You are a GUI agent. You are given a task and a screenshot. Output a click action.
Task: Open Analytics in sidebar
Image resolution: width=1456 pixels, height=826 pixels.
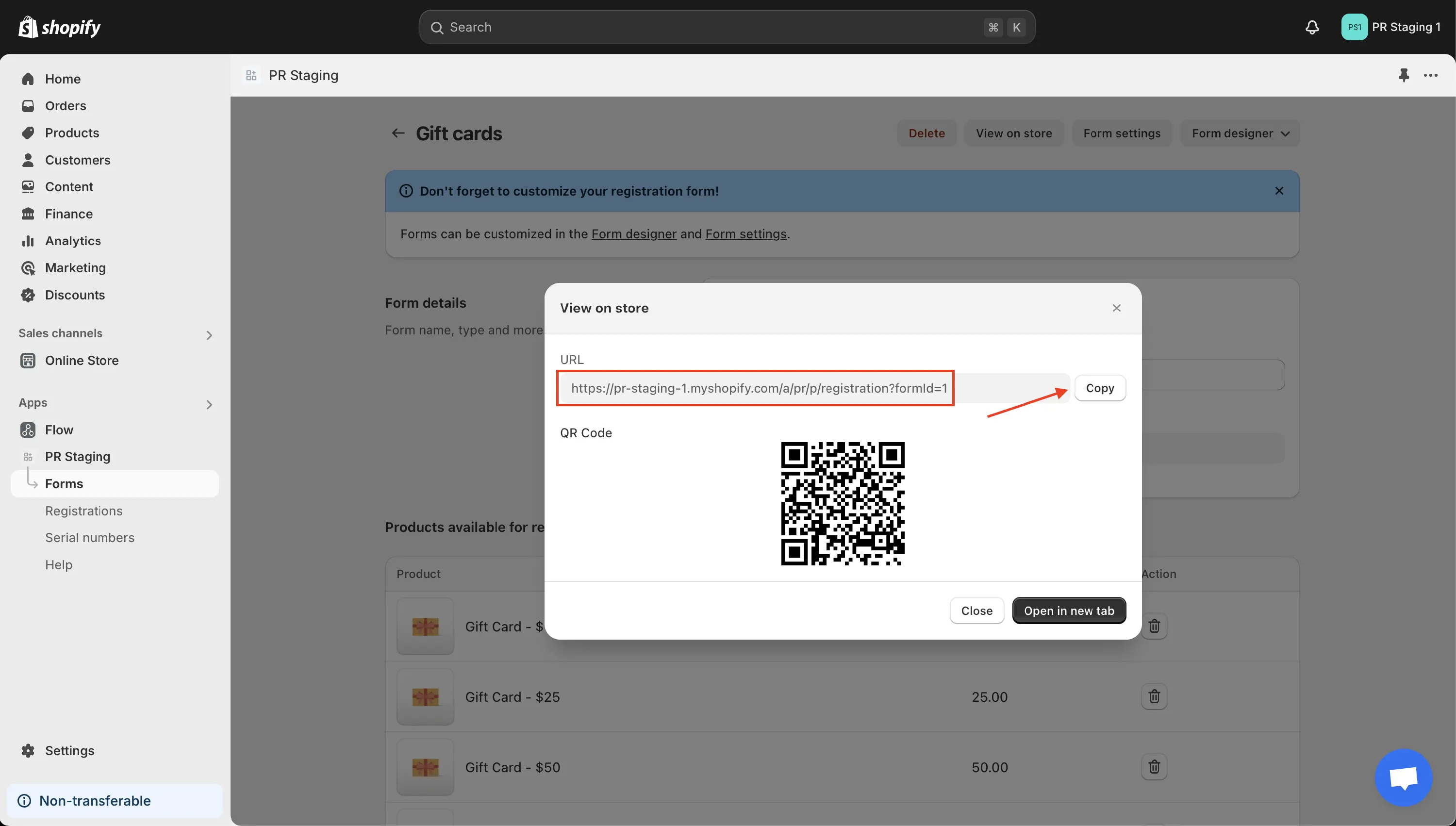73,241
